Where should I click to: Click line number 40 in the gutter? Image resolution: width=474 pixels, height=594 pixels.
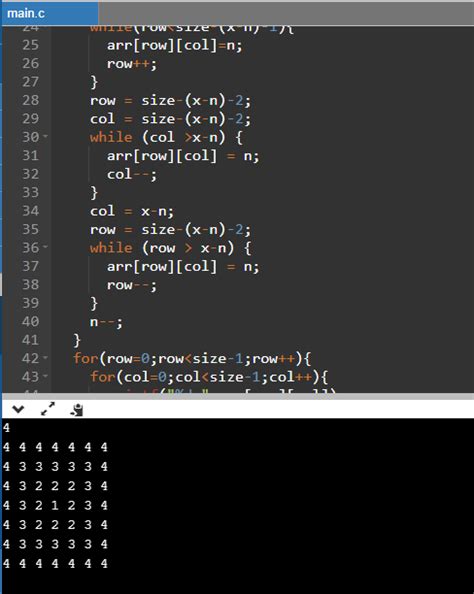pyautogui.click(x=30, y=322)
